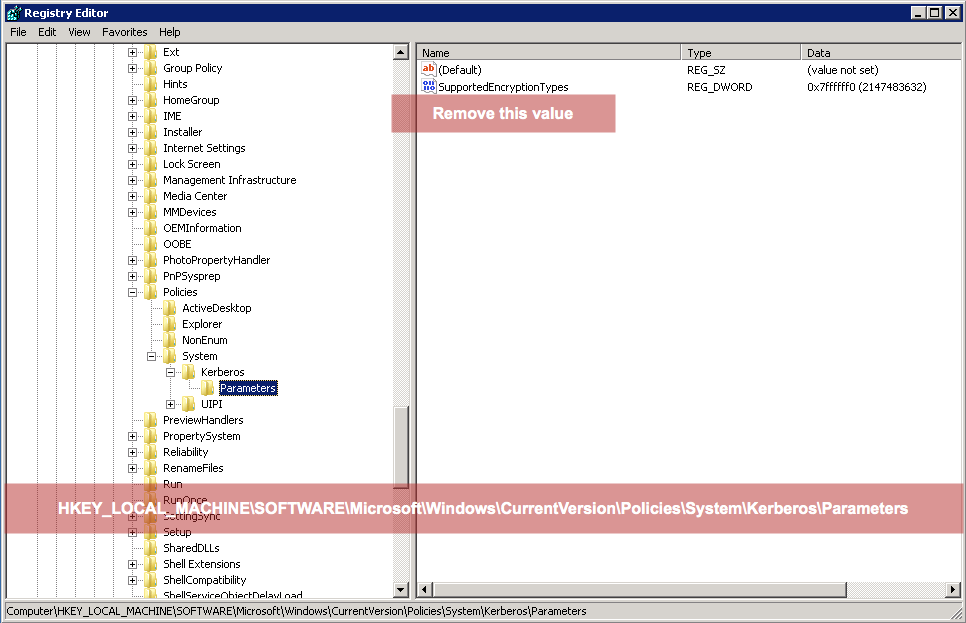
Task: Click the Kerberos folder icon
Action: pyautogui.click(x=189, y=373)
